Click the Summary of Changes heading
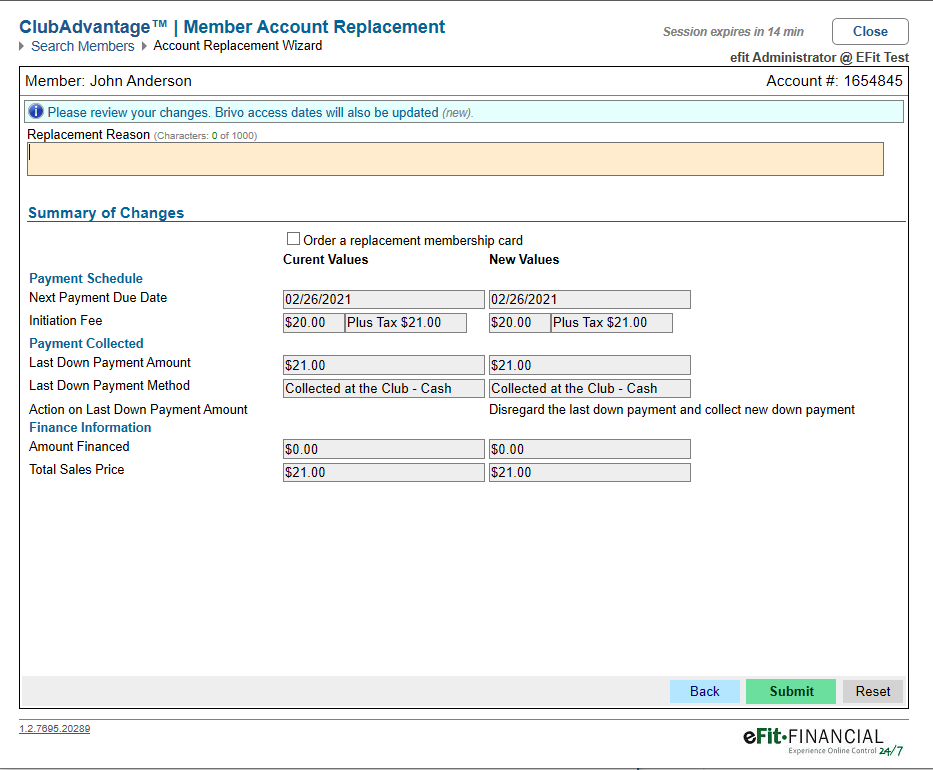The width and height of the screenshot is (933, 770). tap(106, 213)
